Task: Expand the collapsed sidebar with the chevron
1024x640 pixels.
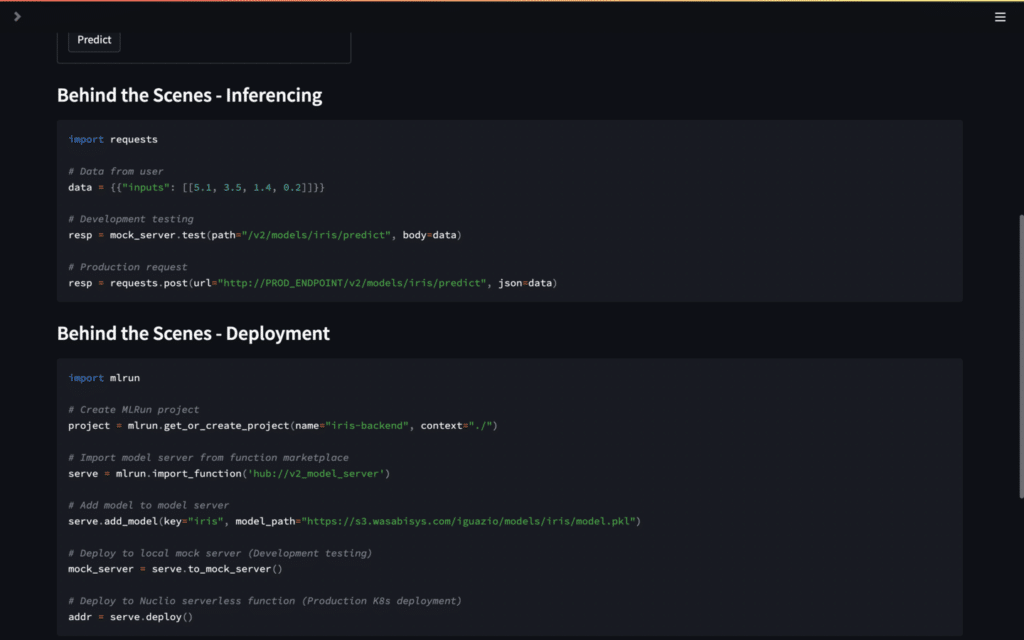Action: [18, 16]
